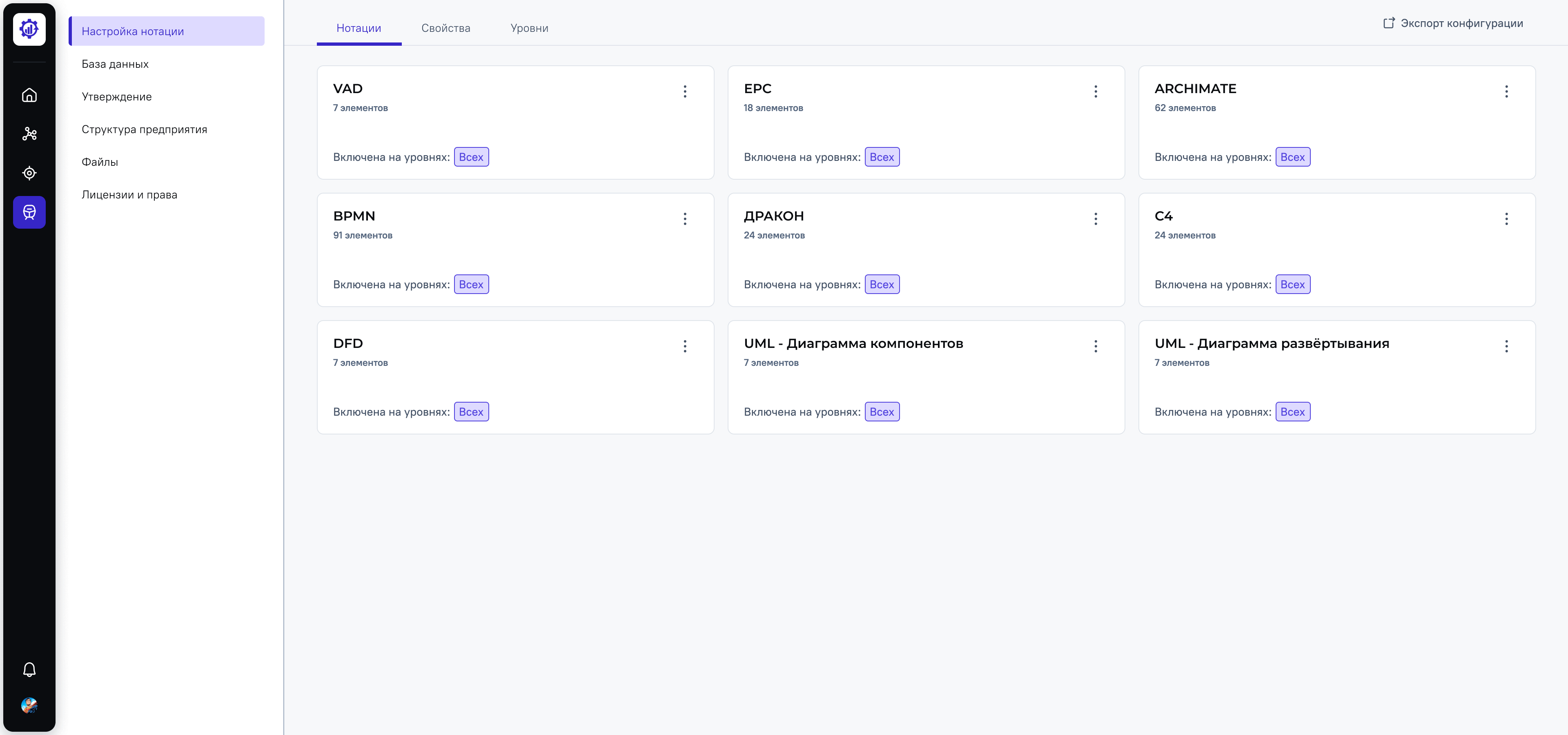Image resolution: width=1568 pixels, height=735 pixels.
Task: Open База данных settings section
Action: 115,64
